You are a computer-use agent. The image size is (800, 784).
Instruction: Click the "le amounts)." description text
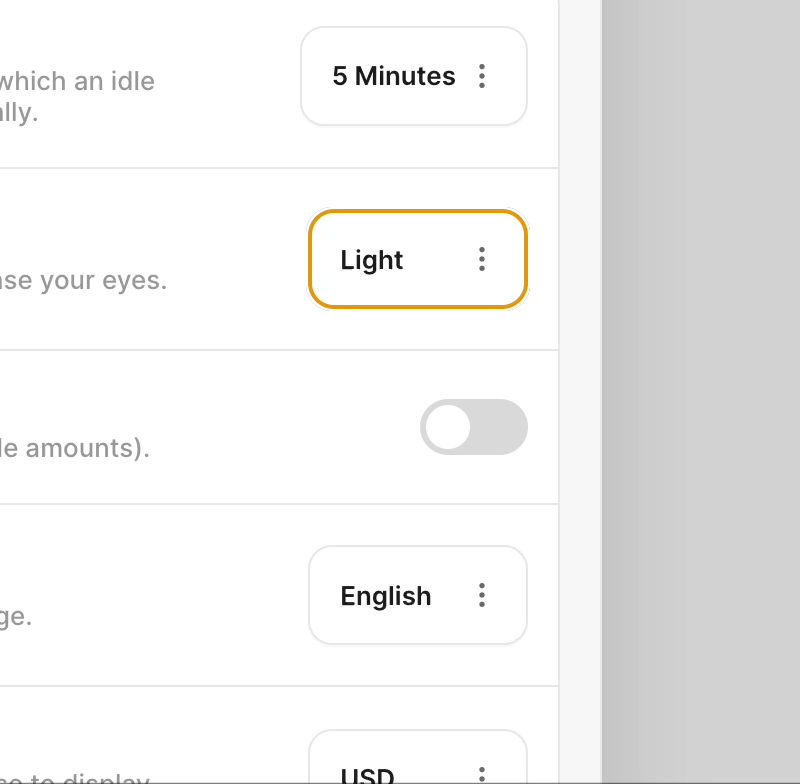74,447
